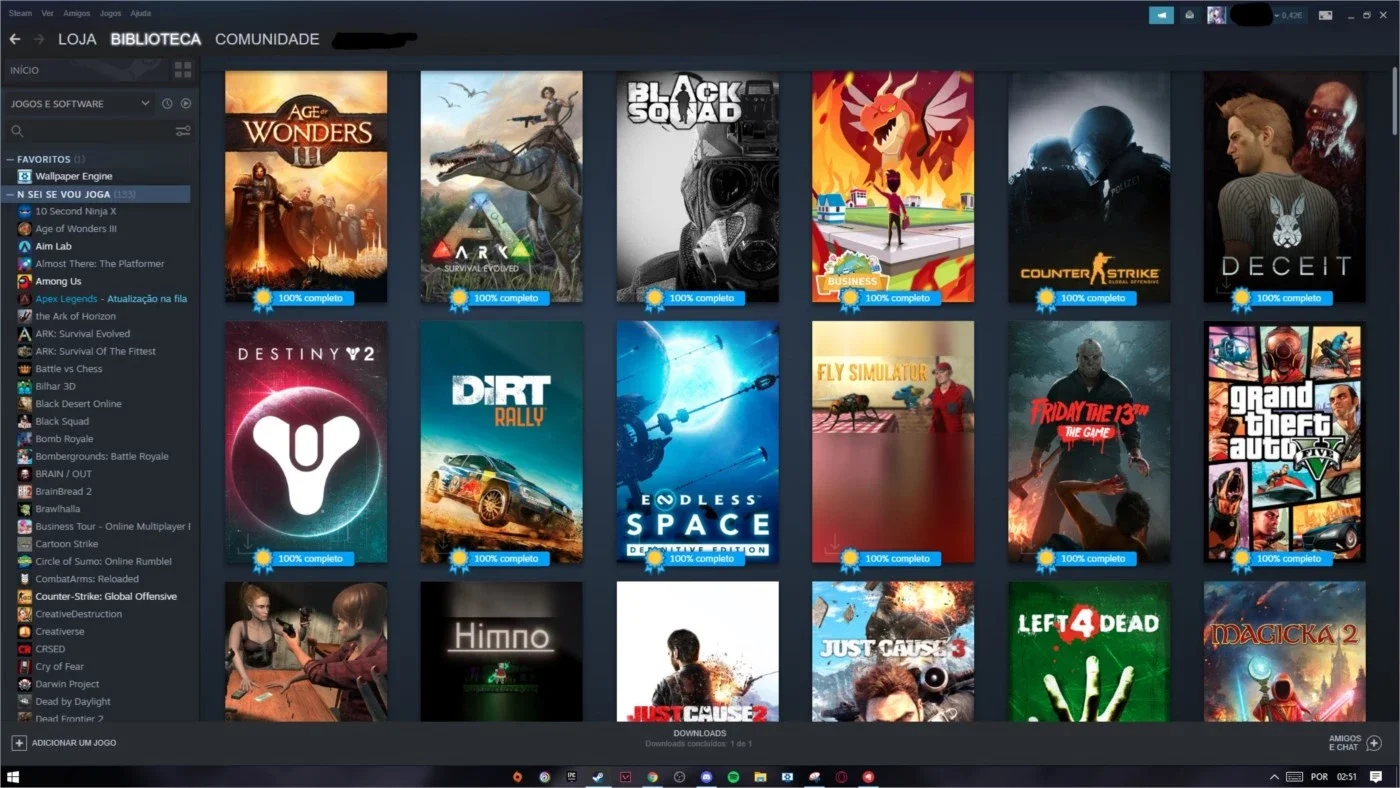The image size is (1400, 788).
Task: Click the Among Us icon in sidebar
Action: [25, 281]
